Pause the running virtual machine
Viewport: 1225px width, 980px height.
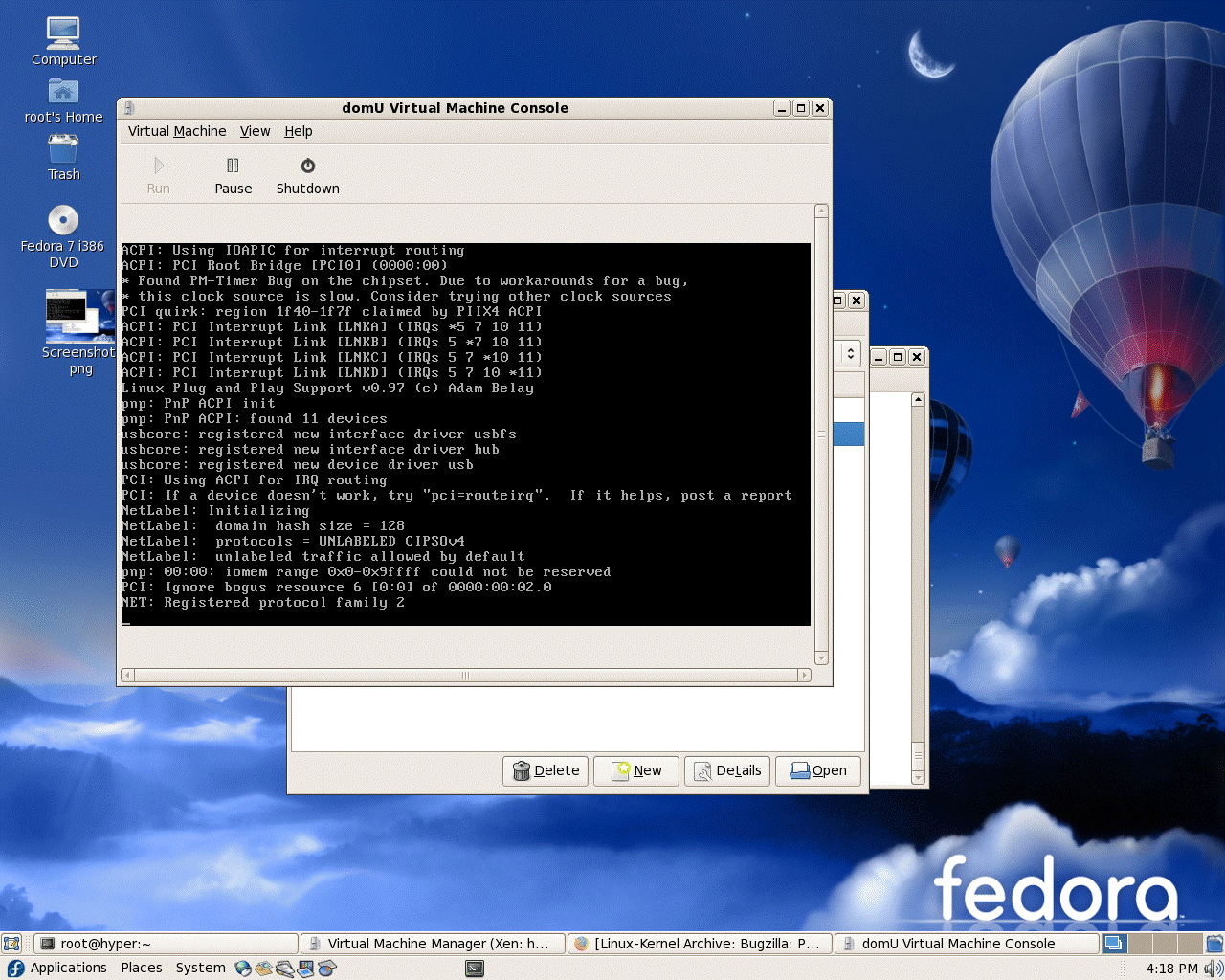(233, 175)
